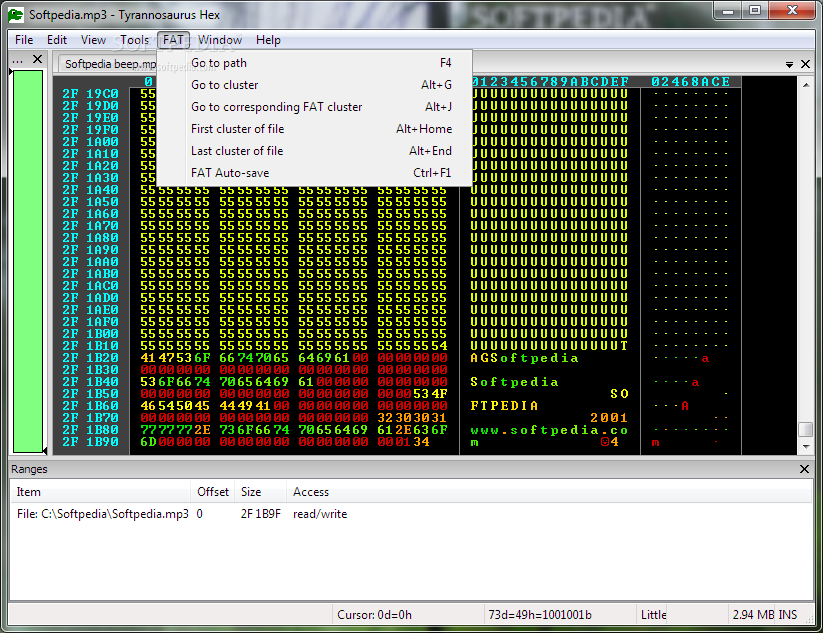The width and height of the screenshot is (823, 633).
Task: Toggle INS insert mode indicator
Action: 787,615
